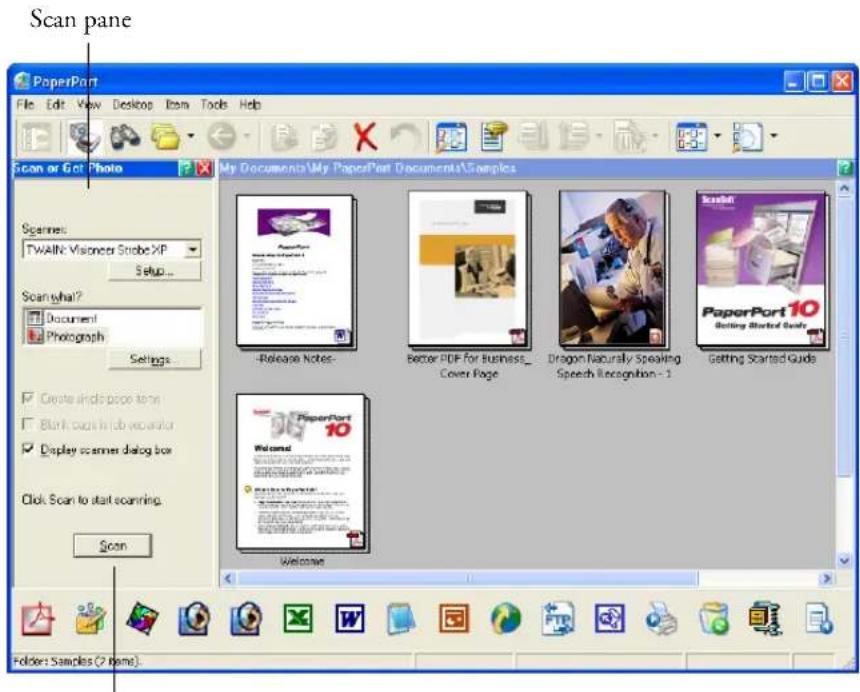Image resolution: width=860 pixels, height=692 pixels.
Task: Click the notepad icon in Send To bar
Action: click(401, 619)
